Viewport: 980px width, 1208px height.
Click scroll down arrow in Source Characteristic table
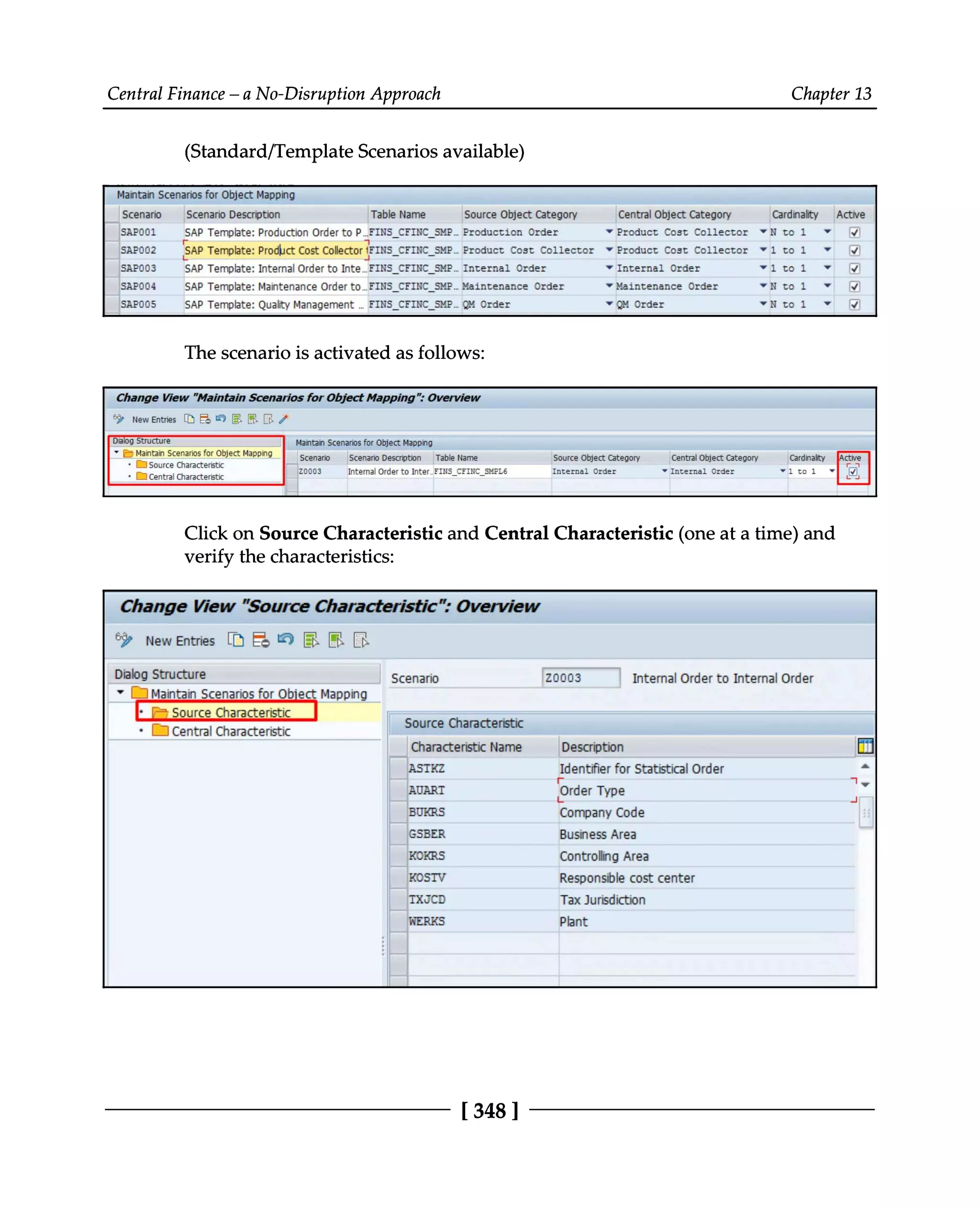pyautogui.click(x=865, y=785)
